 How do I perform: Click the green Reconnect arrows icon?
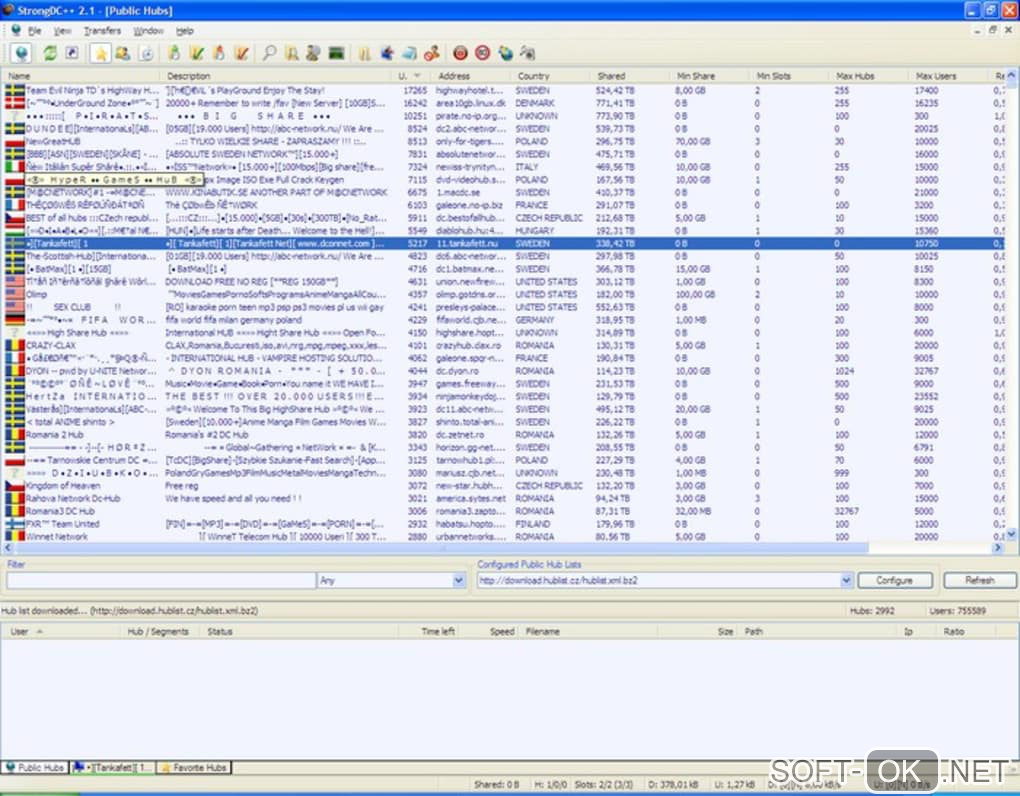click(48, 53)
